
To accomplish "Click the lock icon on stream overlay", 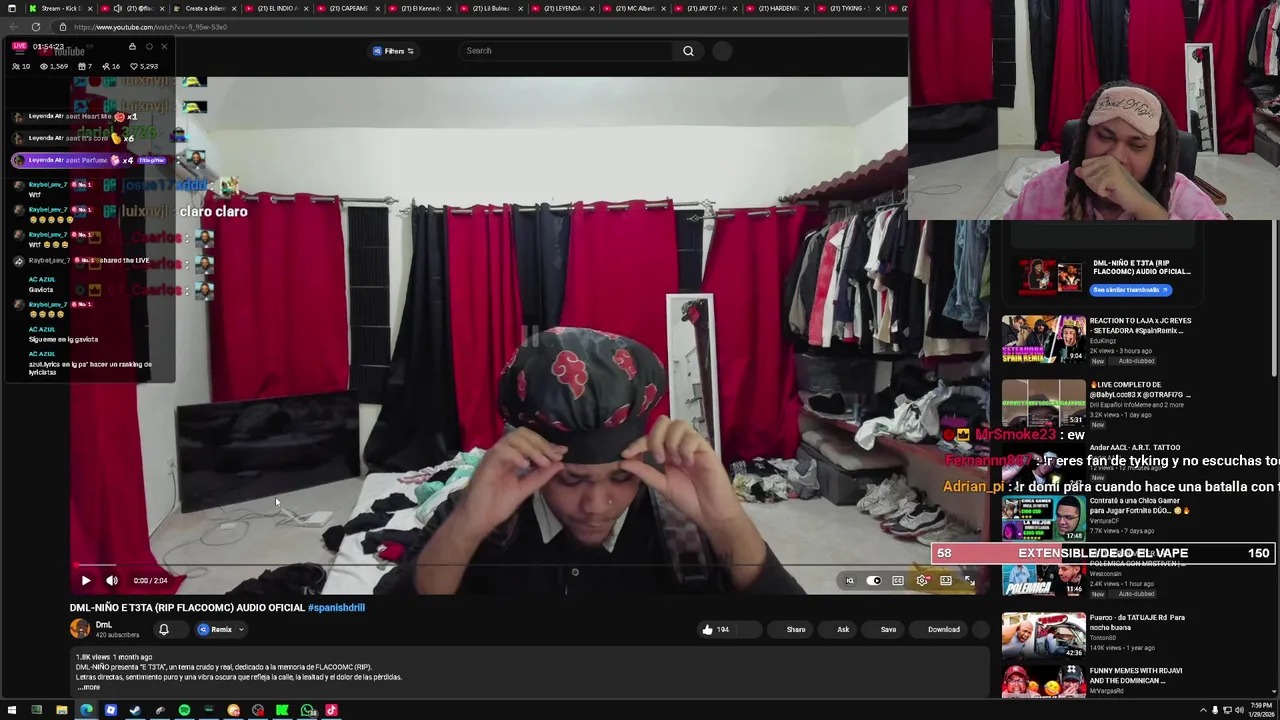I will pos(132,46).
